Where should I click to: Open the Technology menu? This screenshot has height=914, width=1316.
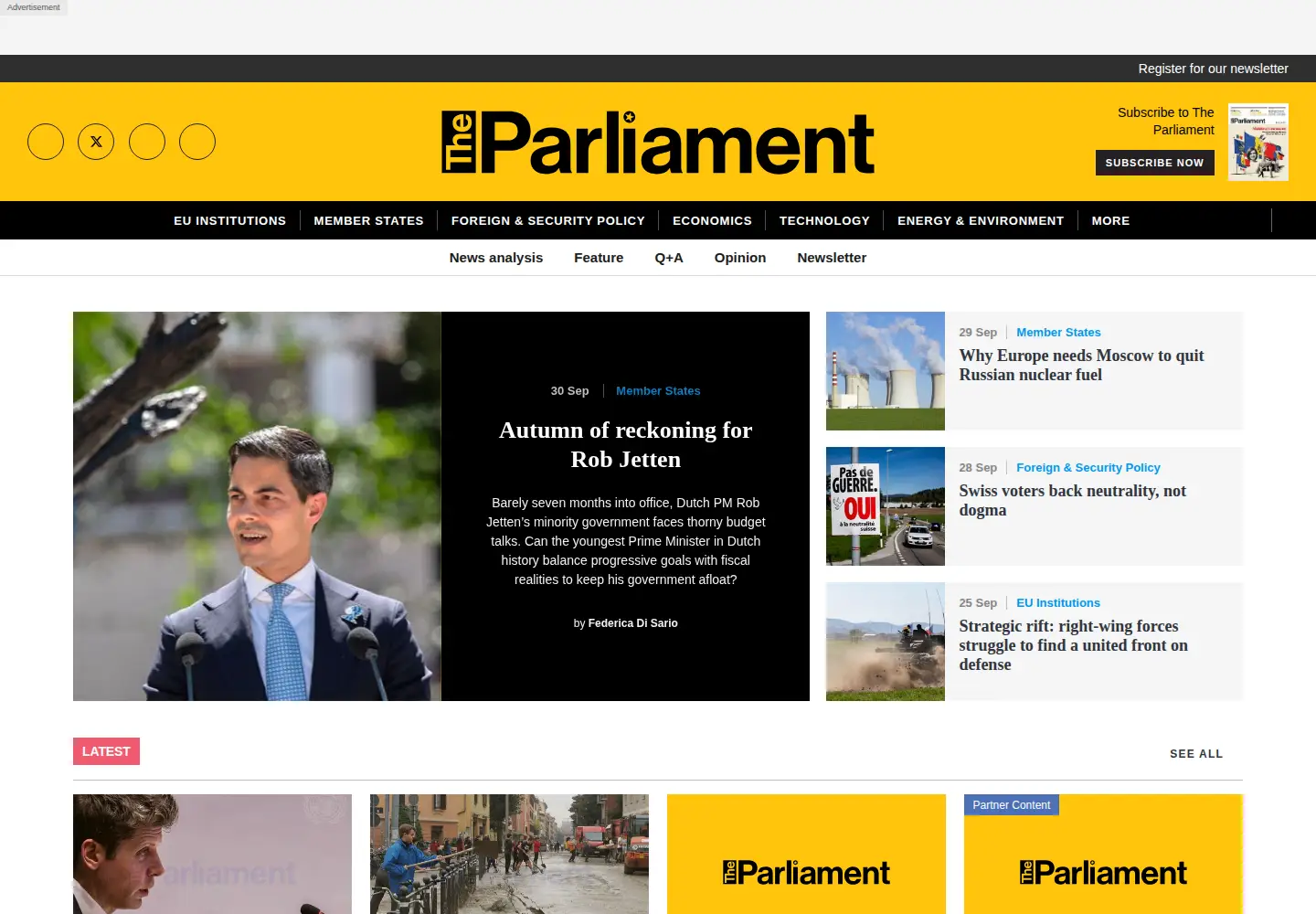pos(824,220)
